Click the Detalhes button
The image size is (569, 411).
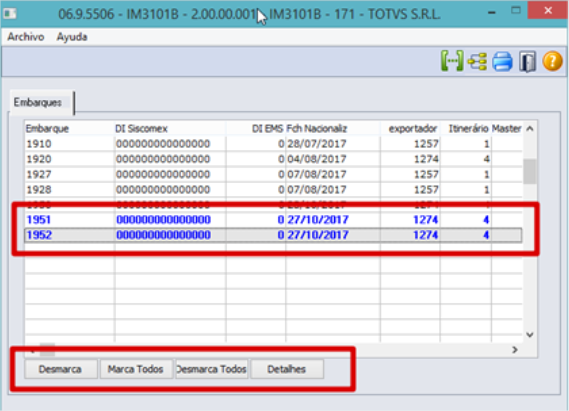point(287,369)
